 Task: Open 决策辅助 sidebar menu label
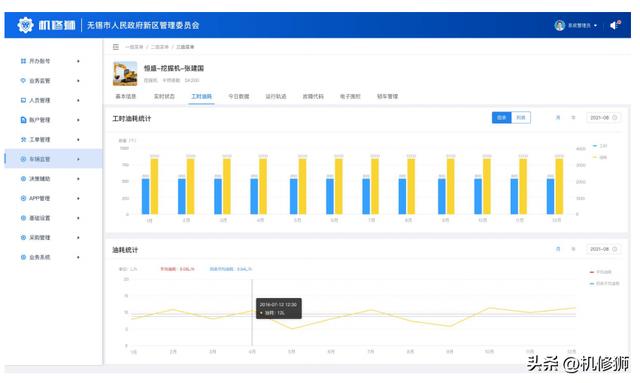[x=40, y=178]
